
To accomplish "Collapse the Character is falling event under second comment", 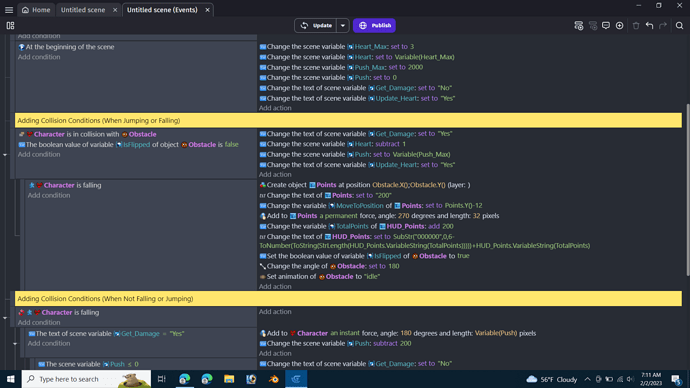I will click(x=5, y=318).
